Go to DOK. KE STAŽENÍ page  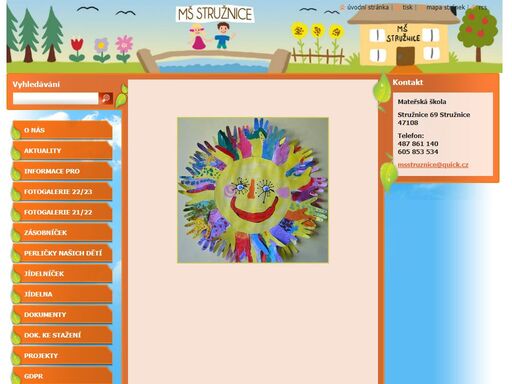pos(62,335)
